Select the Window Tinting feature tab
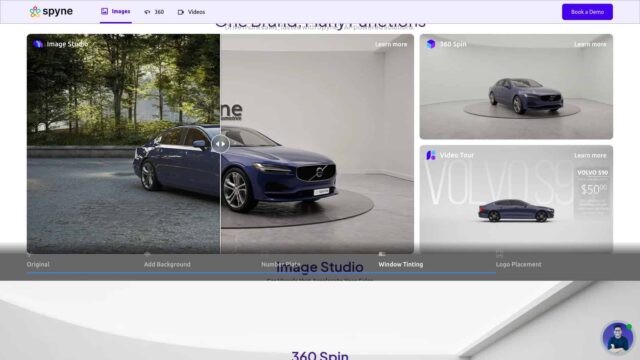 (400, 264)
